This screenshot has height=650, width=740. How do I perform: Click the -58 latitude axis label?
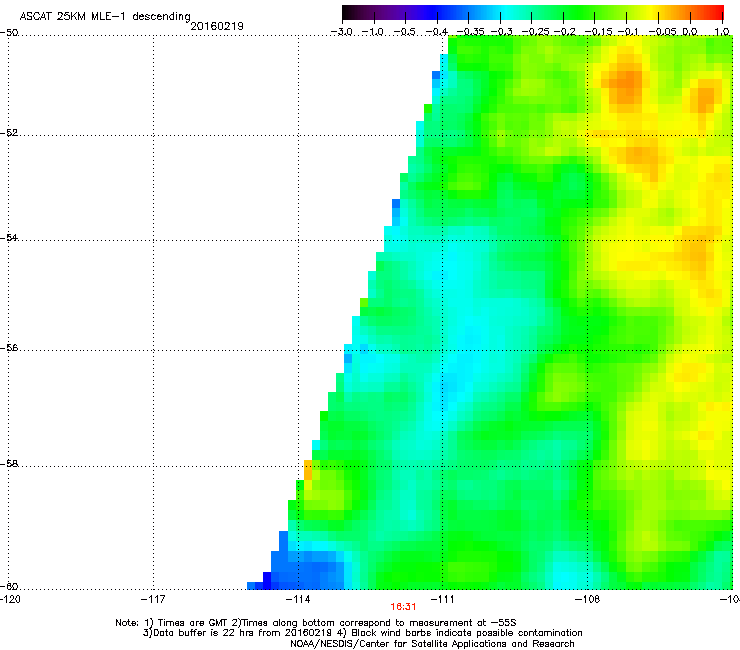9,464
